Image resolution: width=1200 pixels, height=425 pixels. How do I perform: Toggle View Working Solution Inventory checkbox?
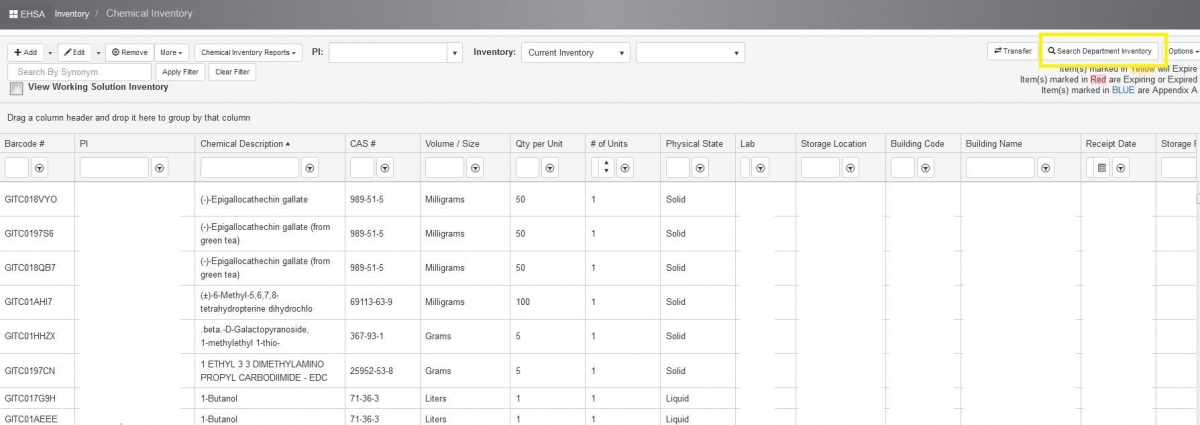[x=16, y=89]
